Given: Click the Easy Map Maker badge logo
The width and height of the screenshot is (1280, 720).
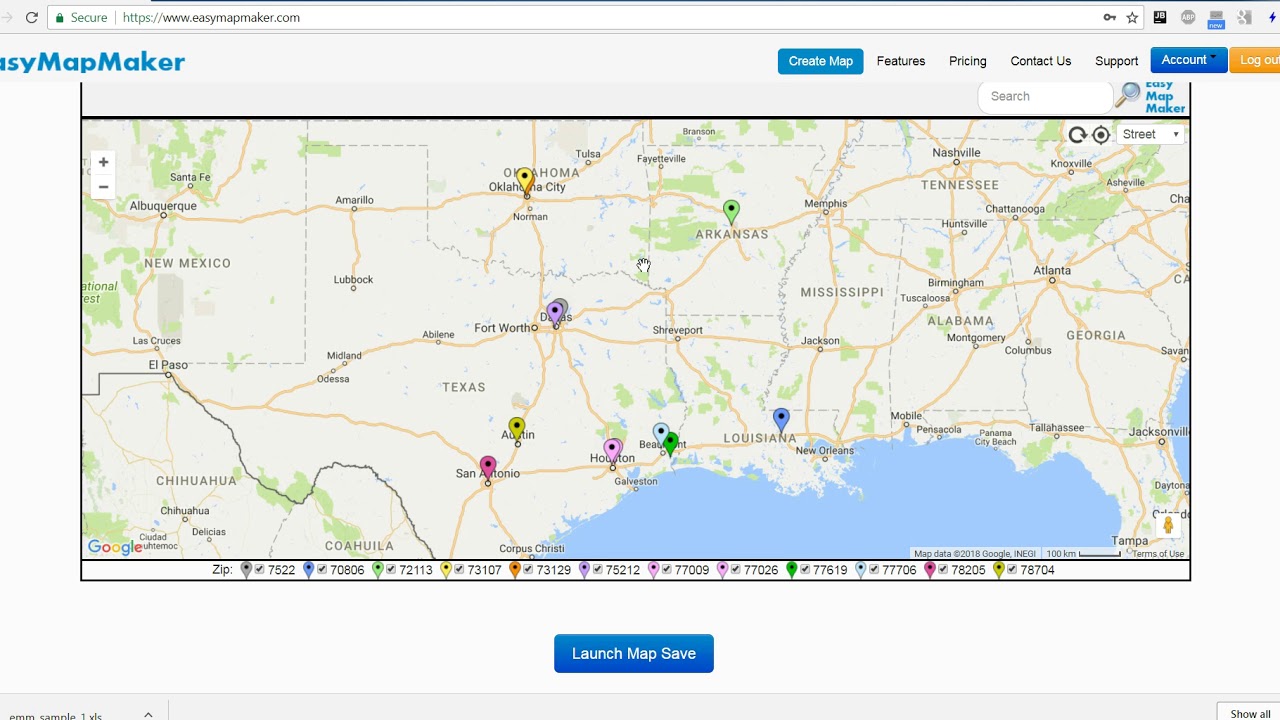Looking at the screenshot, I should click(1165, 96).
